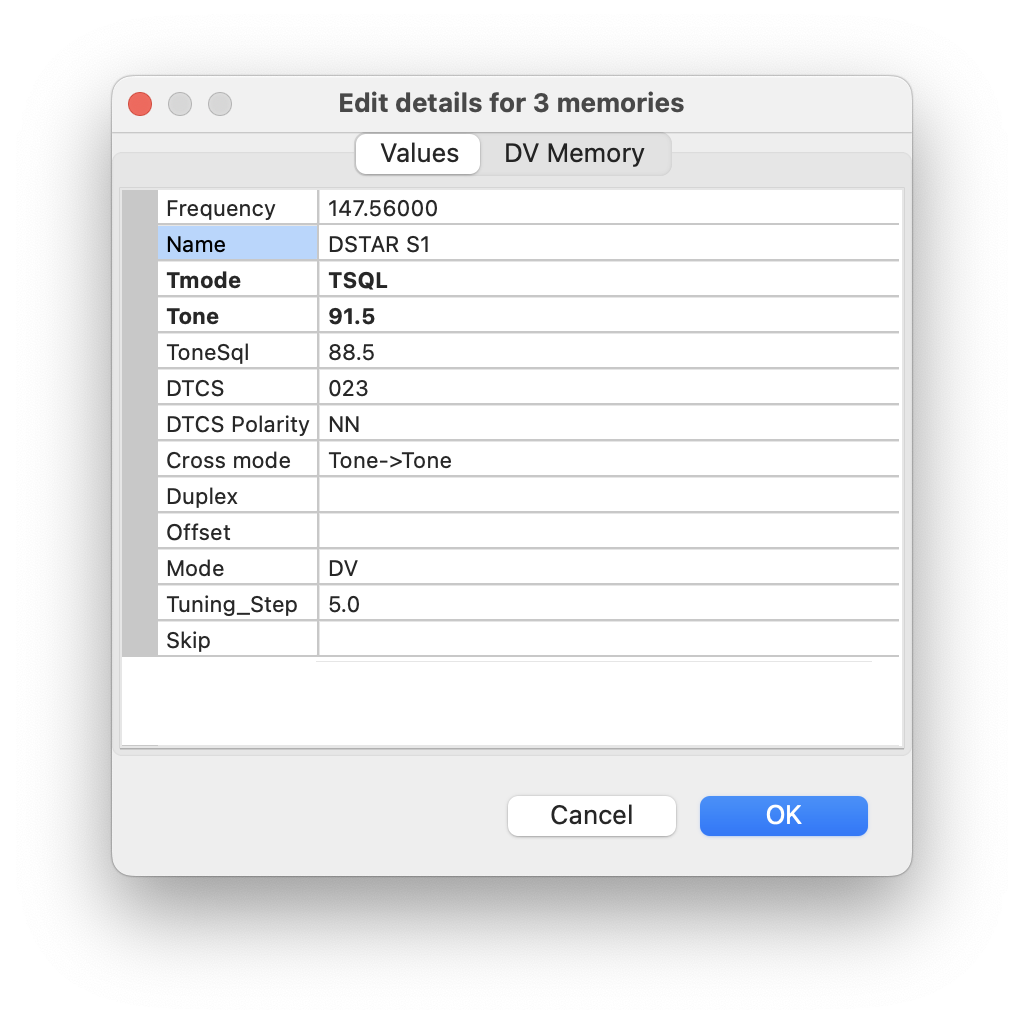Click the empty Duplex value cell

pos(609,496)
